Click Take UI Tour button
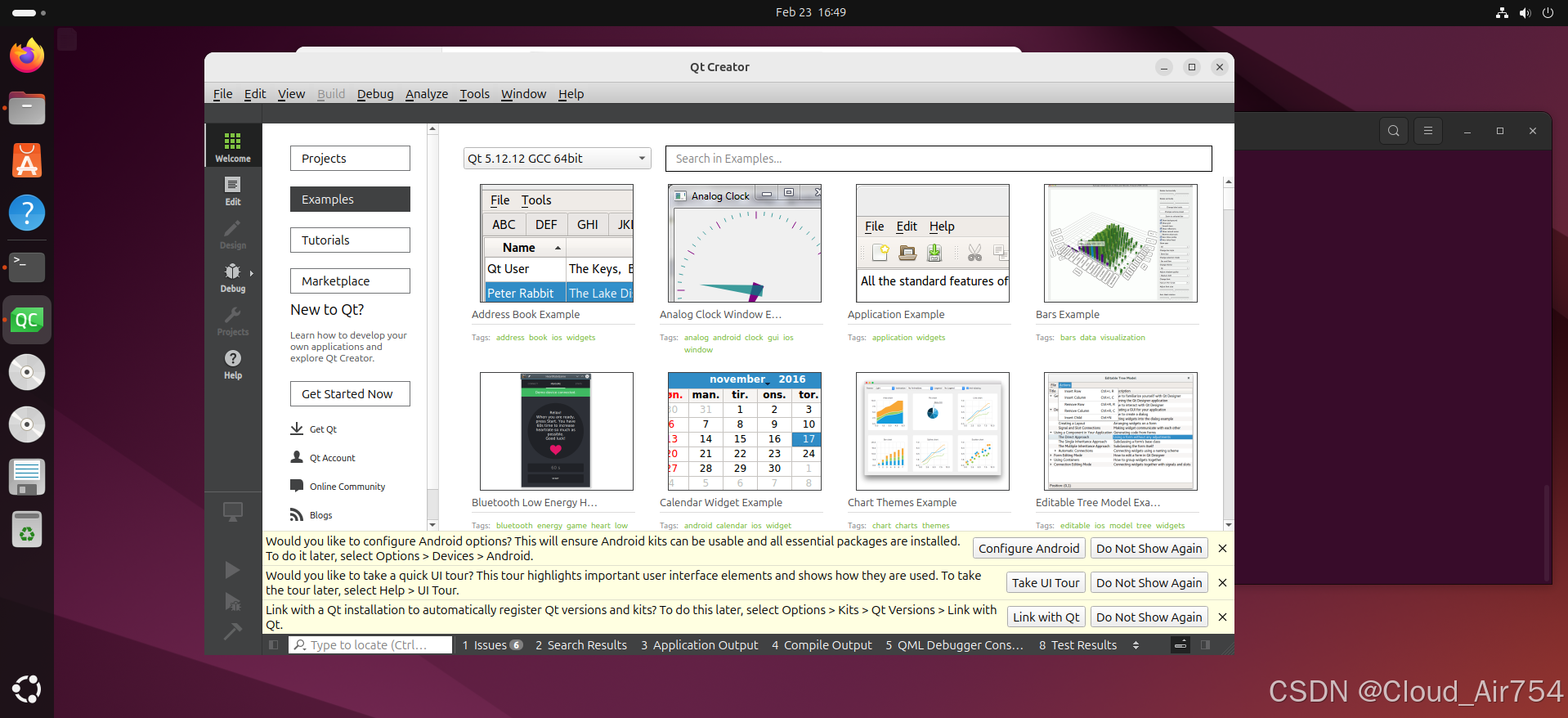The height and width of the screenshot is (718, 1568). pyautogui.click(x=1046, y=583)
